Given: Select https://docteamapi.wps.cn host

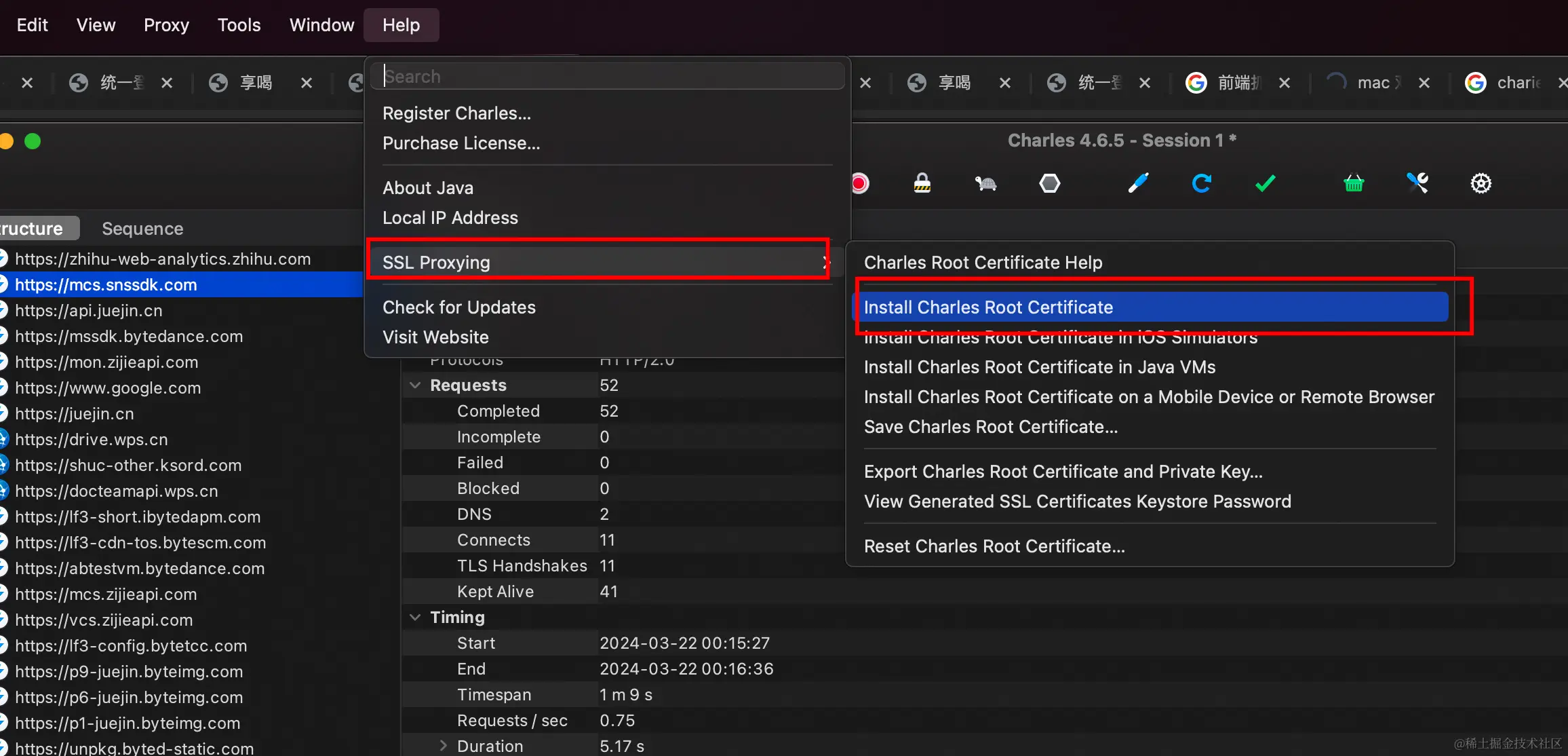Looking at the screenshot, I should 117,491.
